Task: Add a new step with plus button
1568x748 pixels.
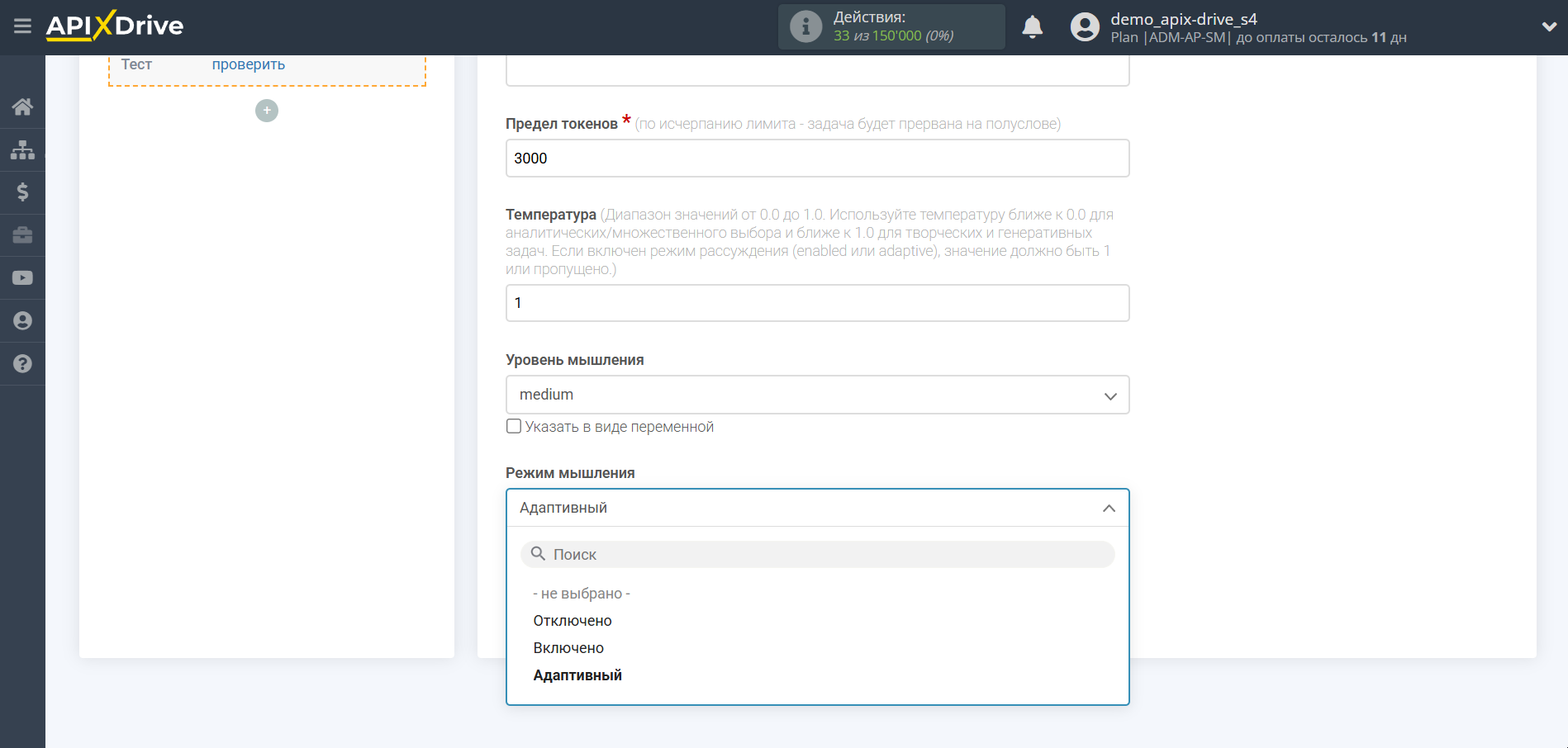Action: click(x=267, y=111)
